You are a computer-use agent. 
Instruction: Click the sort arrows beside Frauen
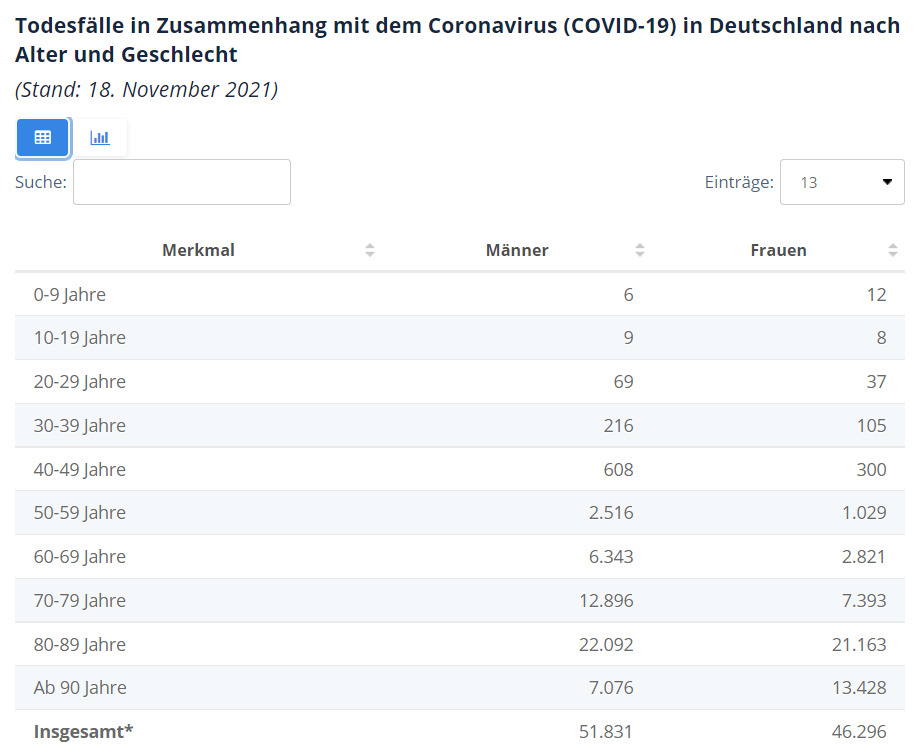coord(893,250)
